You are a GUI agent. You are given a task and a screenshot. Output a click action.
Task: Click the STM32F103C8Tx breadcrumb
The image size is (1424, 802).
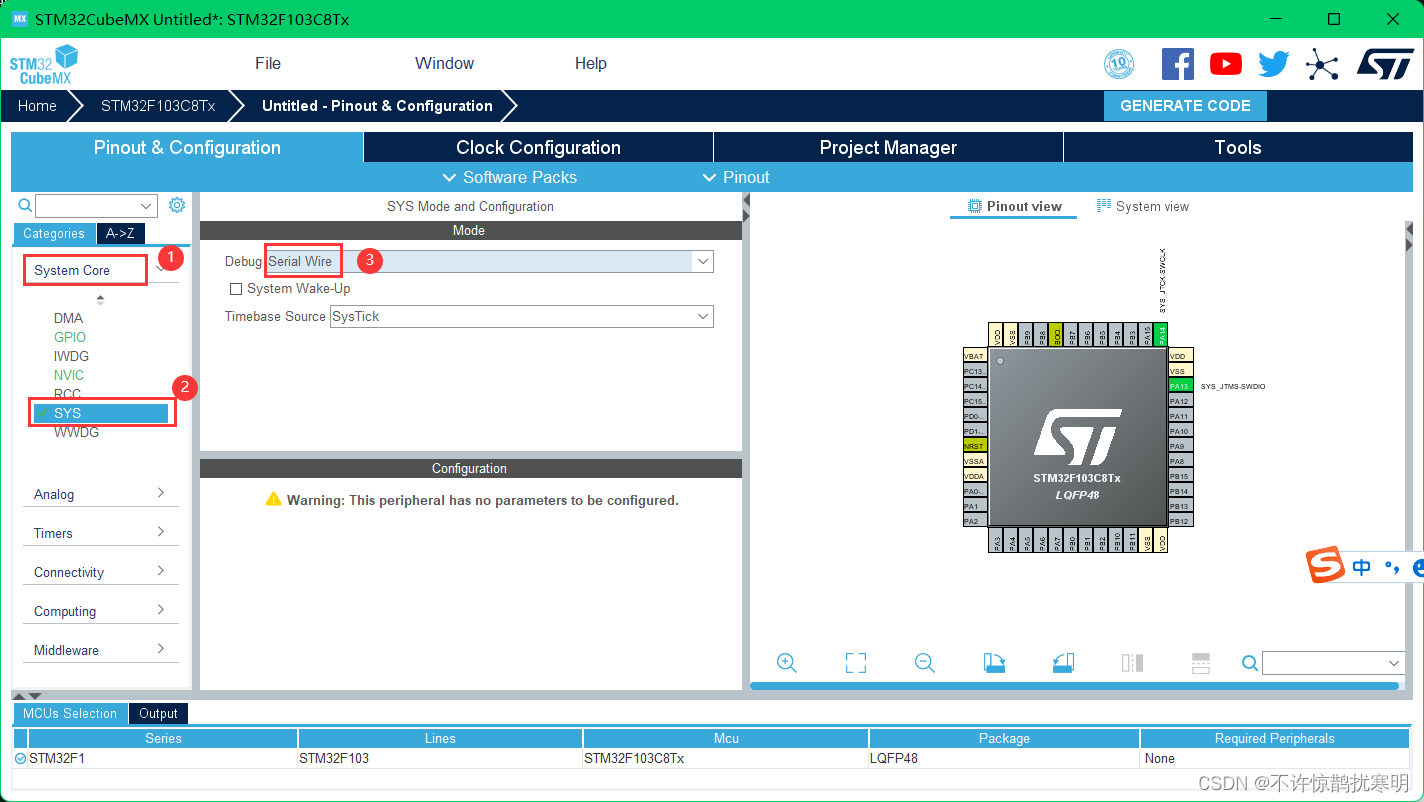pos(158,106)
